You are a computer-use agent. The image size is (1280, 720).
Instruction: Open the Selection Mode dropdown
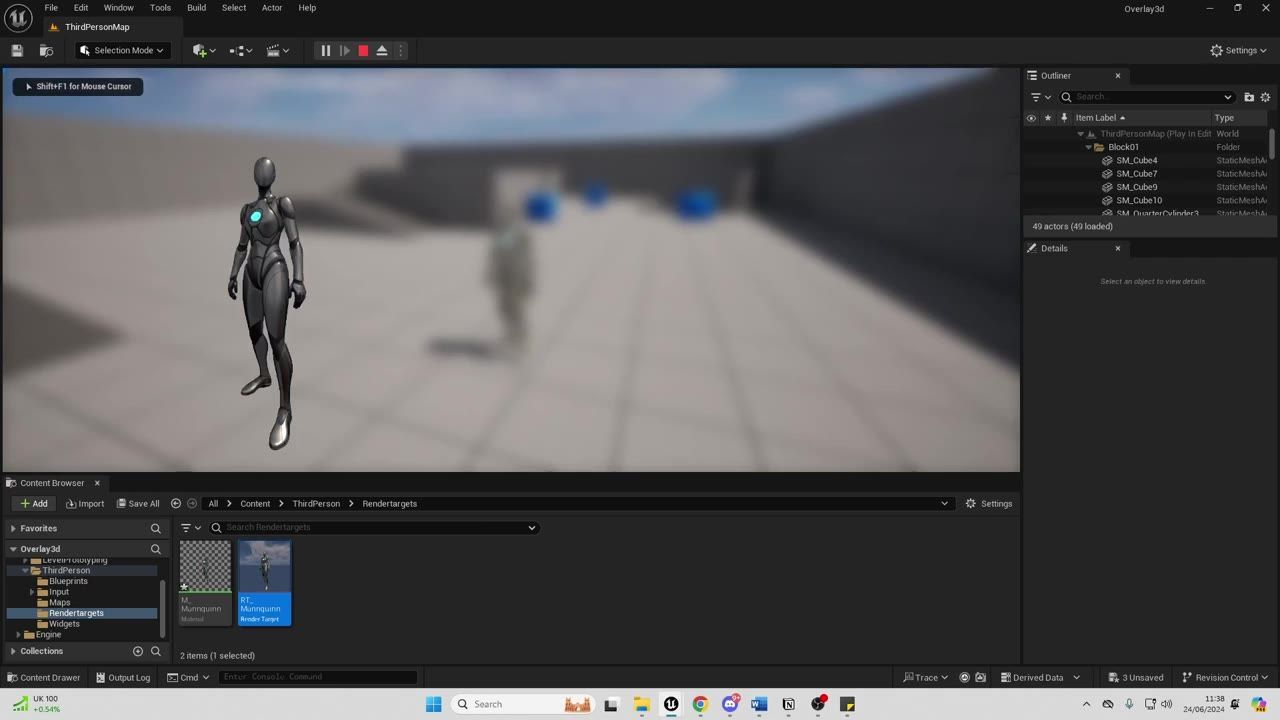click(x=121, y=50)
